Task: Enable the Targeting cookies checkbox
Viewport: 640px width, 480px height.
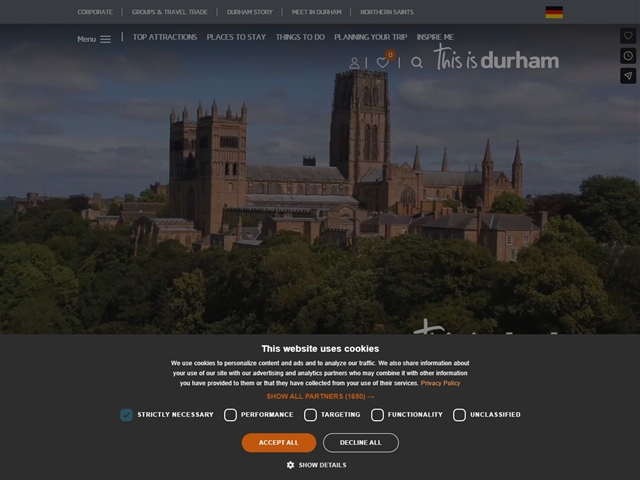Action: click(x=310, y=415)
